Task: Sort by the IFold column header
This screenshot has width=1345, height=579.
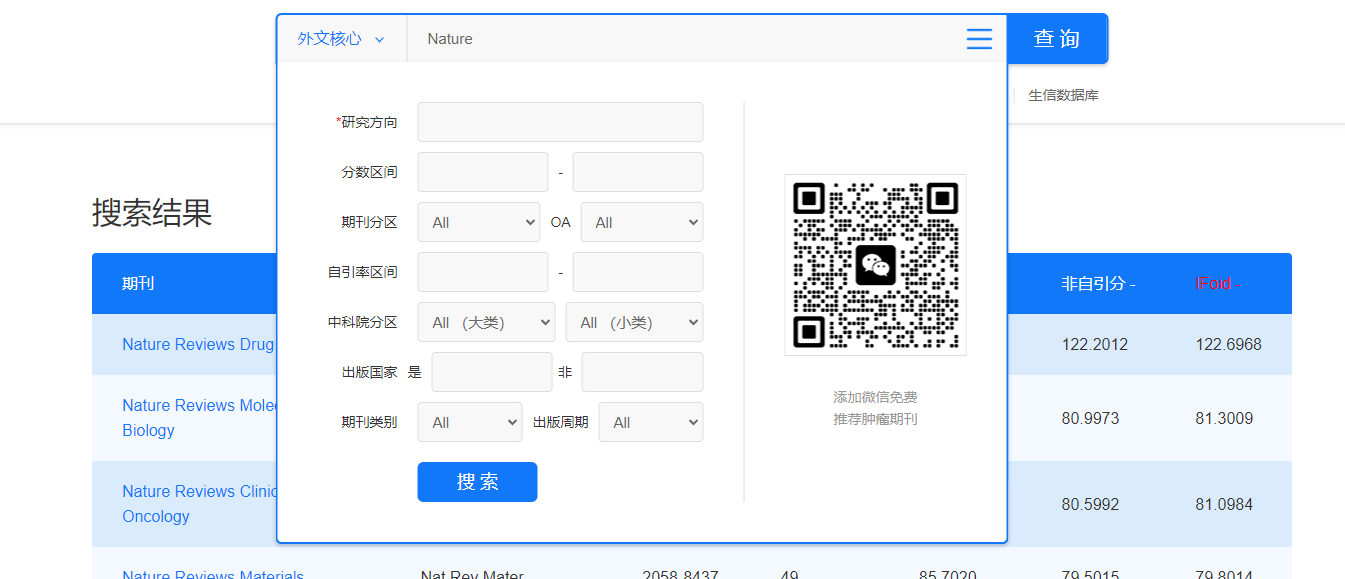Action: coord(1218,284)
